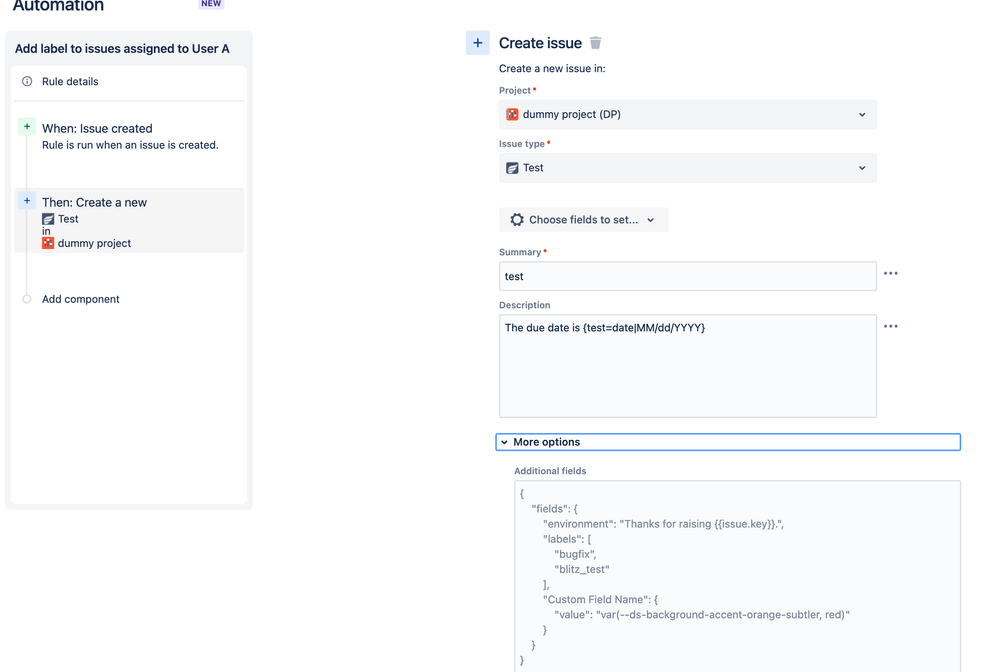Open the Issue type dropdown showing Test
Image resolution: width=999 pixels, height=672 pixels.
[687, 168]
